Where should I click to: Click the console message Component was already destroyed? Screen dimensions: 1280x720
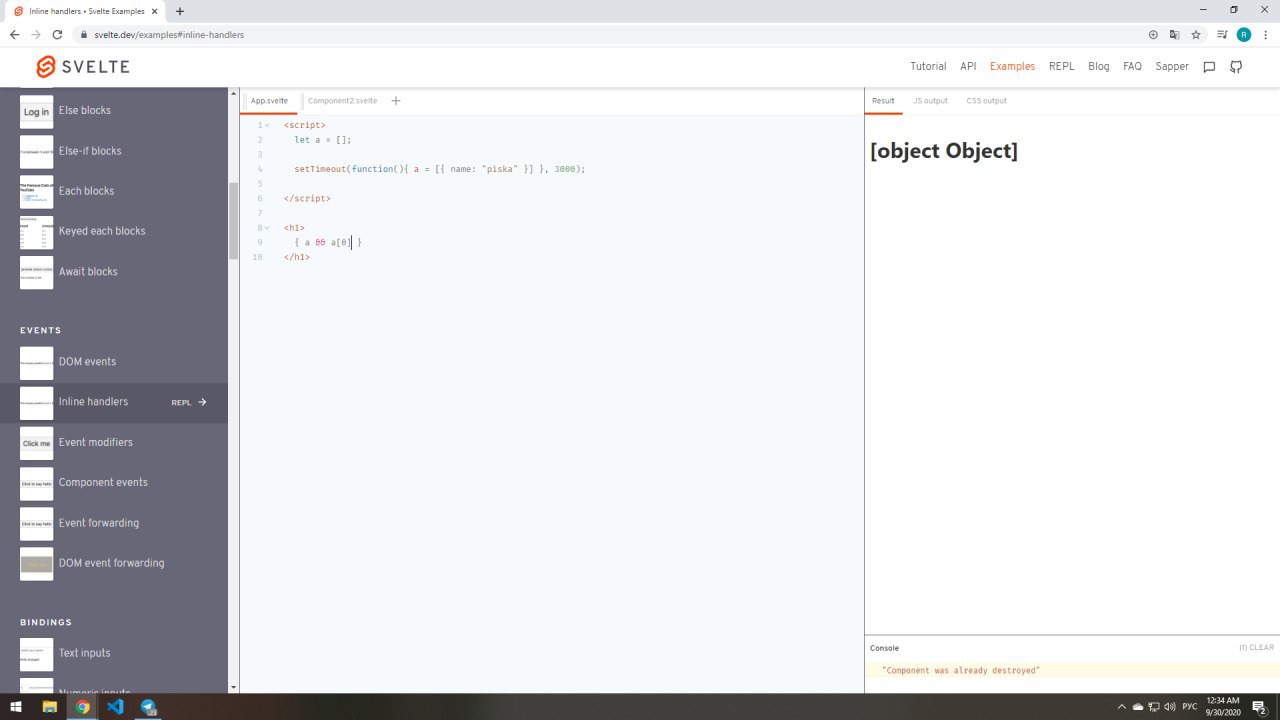(x=961, y=670)
